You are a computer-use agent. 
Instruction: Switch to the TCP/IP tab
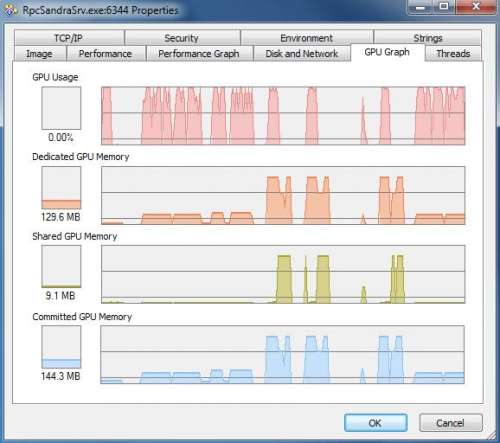click(x=69, y=38)
